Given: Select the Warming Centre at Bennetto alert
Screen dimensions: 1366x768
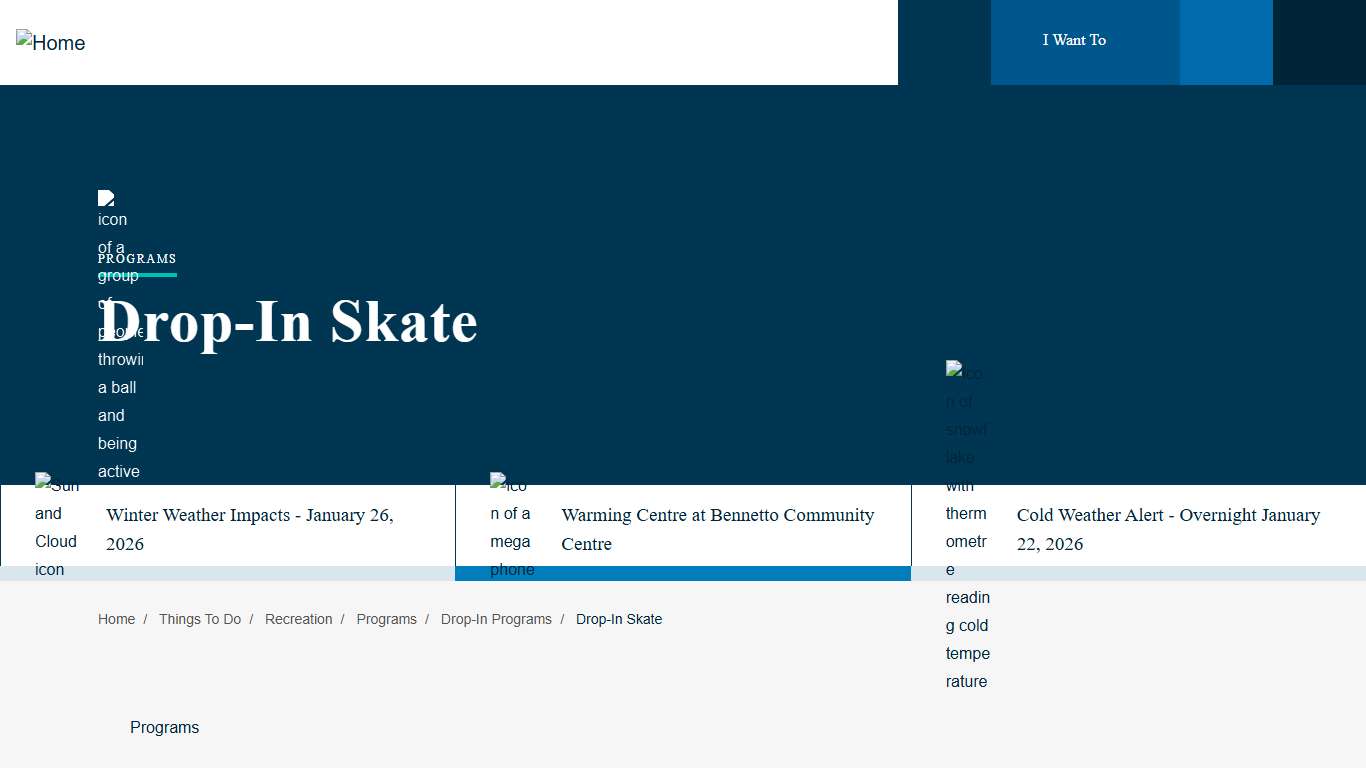Looking at the screenshot, I should (717, 529).
